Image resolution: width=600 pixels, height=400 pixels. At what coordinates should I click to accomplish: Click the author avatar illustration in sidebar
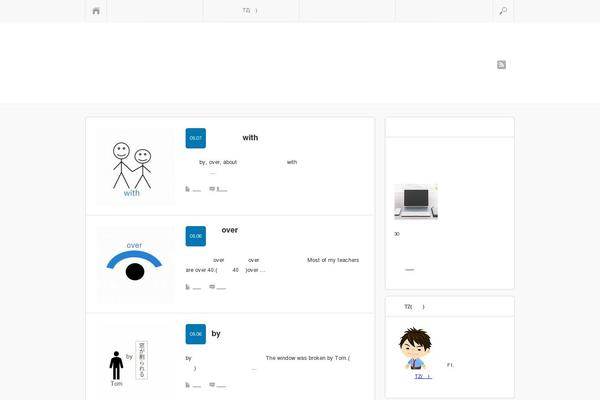click(415, 348)
